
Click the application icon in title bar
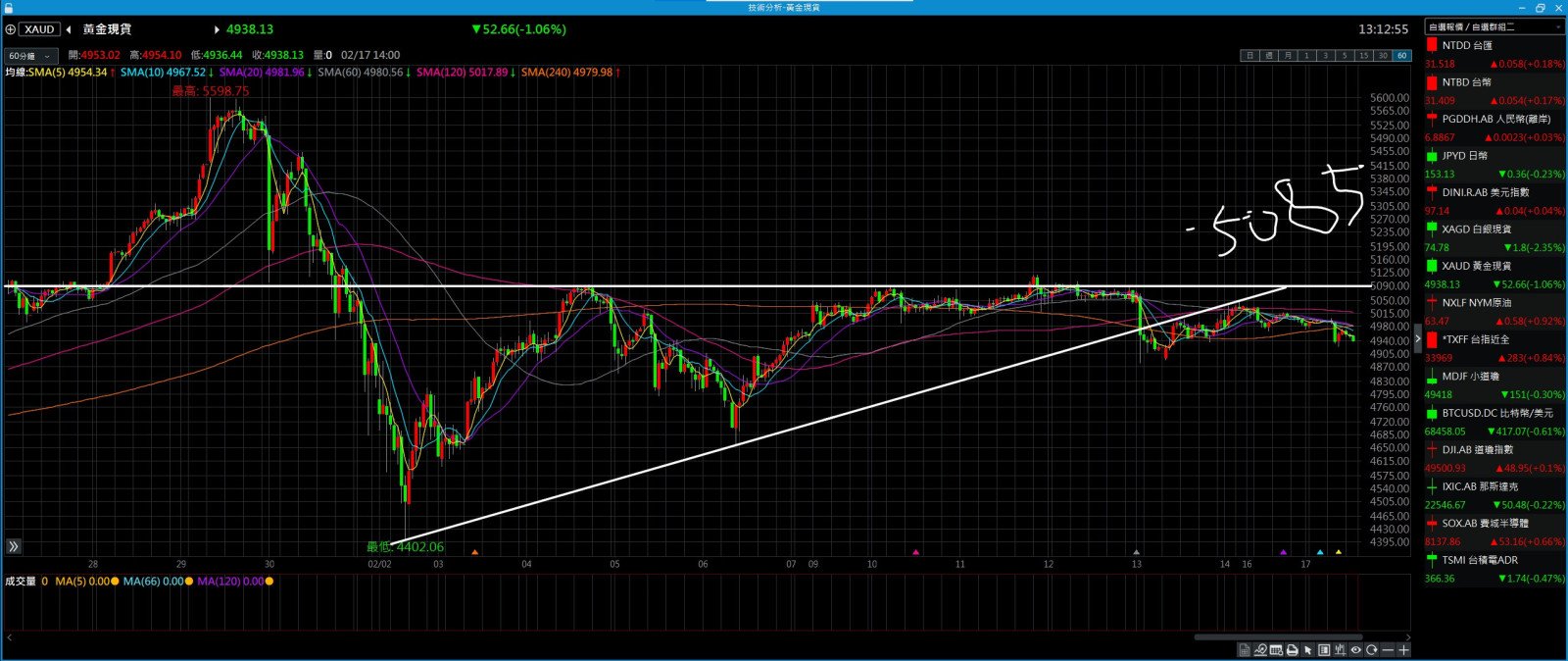pyautogui.click(x=8, y=7)
